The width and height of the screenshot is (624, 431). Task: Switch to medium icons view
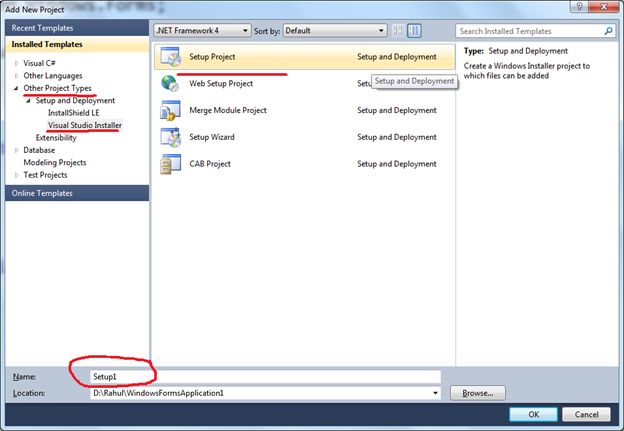point(414,31)
